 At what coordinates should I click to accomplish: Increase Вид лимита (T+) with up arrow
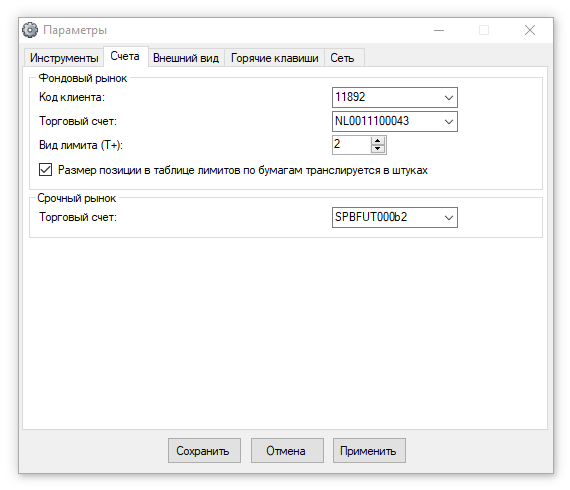[378, 141]
